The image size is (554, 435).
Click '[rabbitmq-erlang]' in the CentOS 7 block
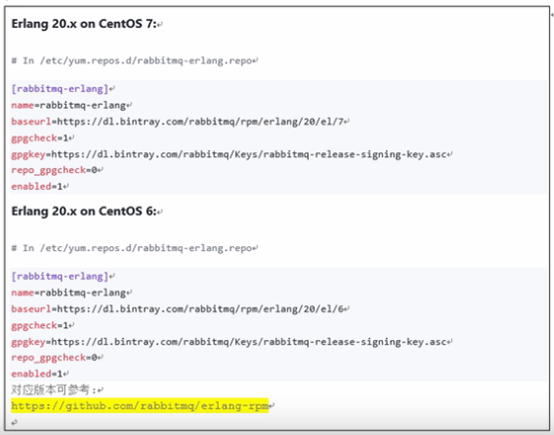[60, 89]
